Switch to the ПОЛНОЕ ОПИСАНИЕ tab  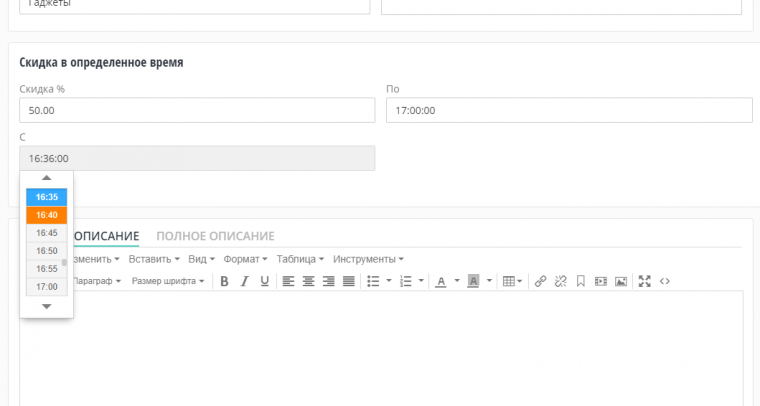point(215,236)
